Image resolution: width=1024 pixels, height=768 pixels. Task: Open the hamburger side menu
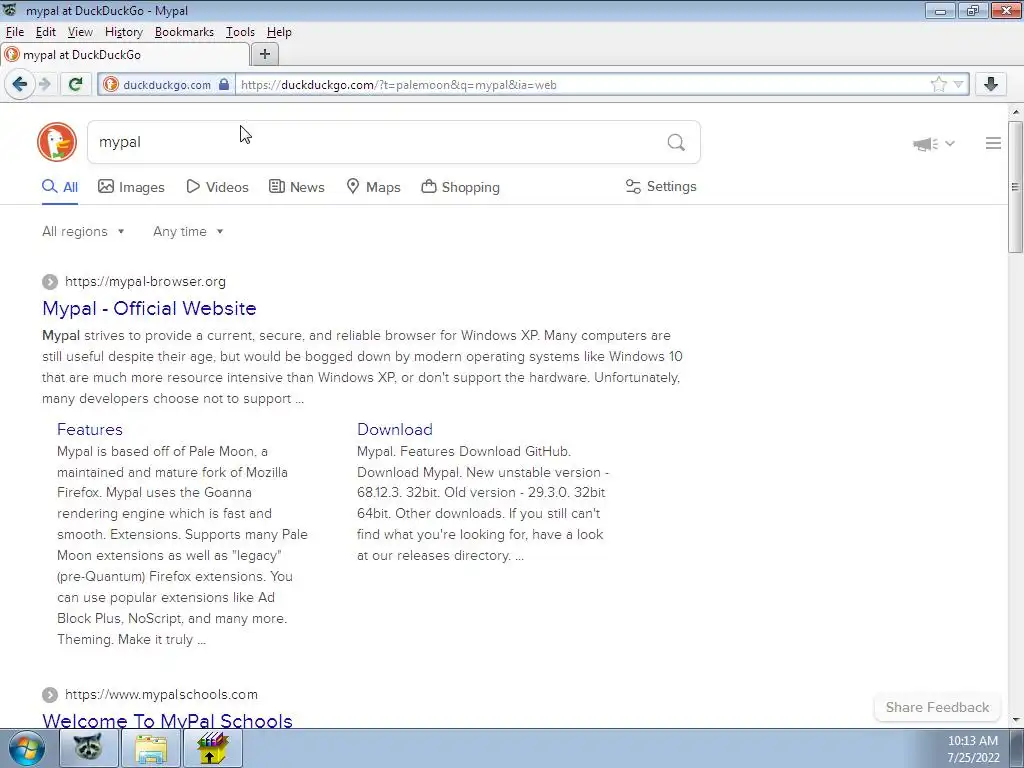(x=993, y=143)
